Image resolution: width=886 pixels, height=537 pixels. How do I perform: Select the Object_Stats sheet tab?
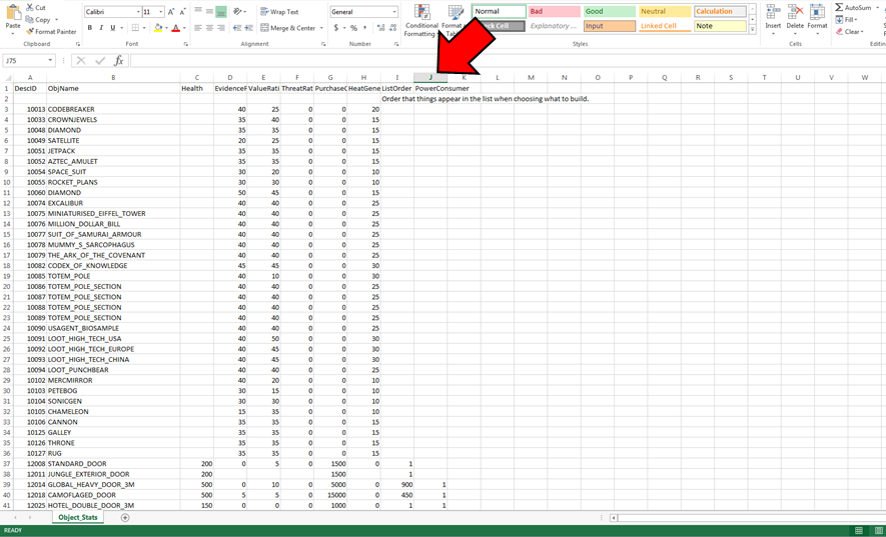coord(77,517)
